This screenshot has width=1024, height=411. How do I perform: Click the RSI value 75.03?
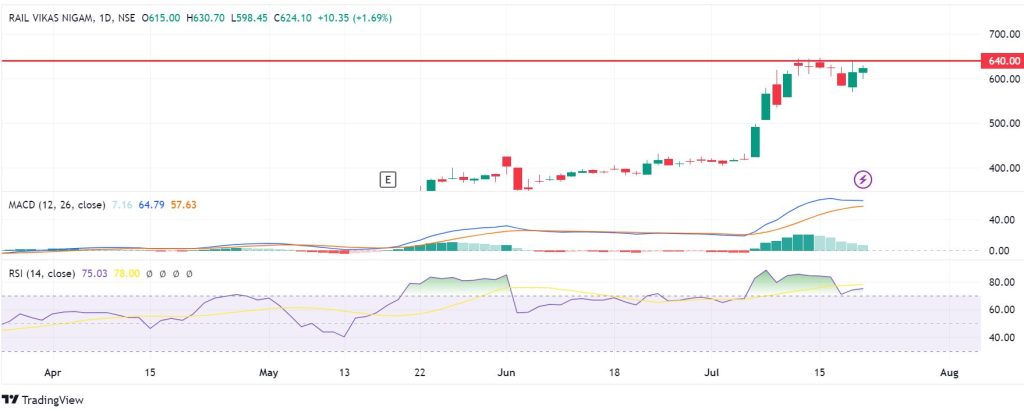tap(95, 274)
